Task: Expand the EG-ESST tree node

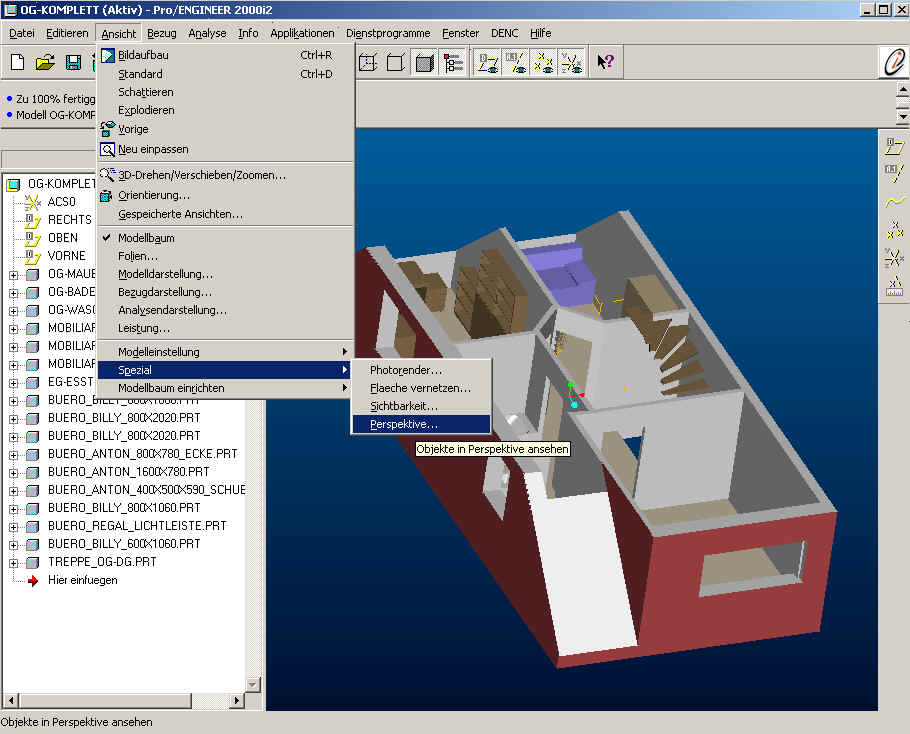Action: 13,382
